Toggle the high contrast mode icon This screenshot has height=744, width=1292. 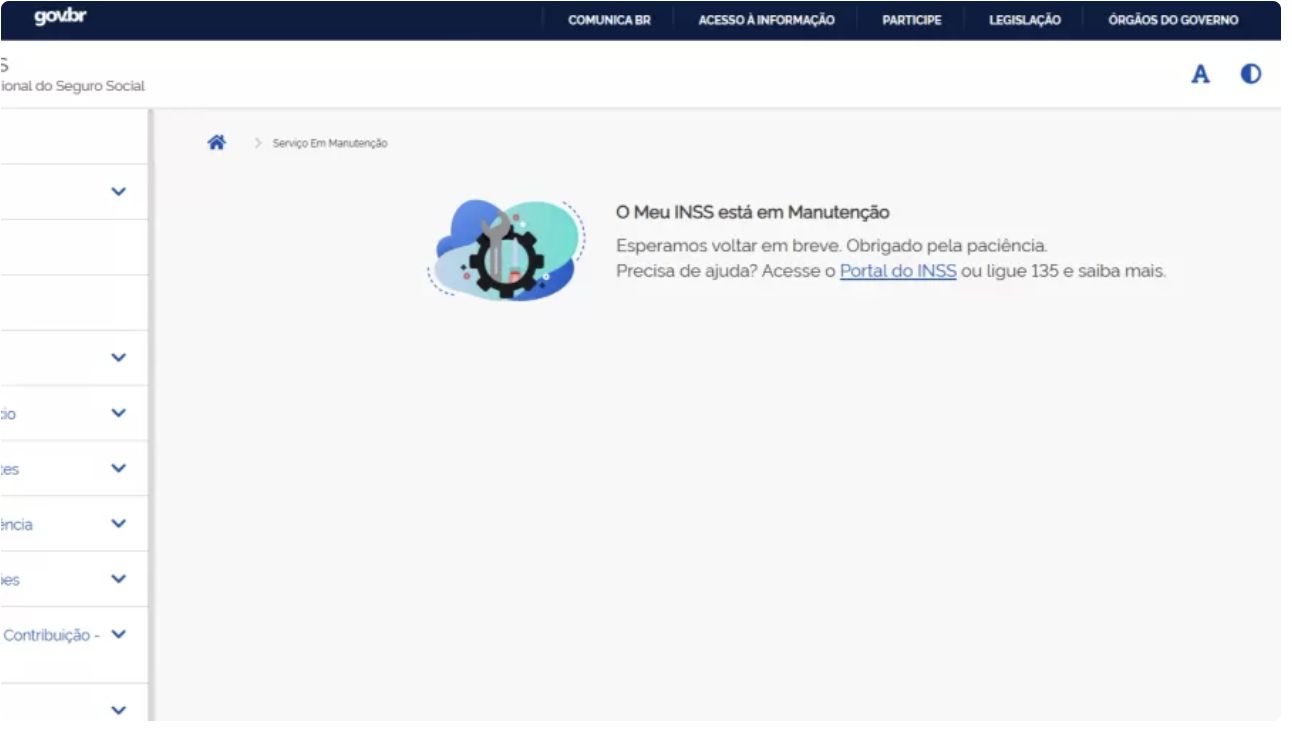pos(1251,74)
